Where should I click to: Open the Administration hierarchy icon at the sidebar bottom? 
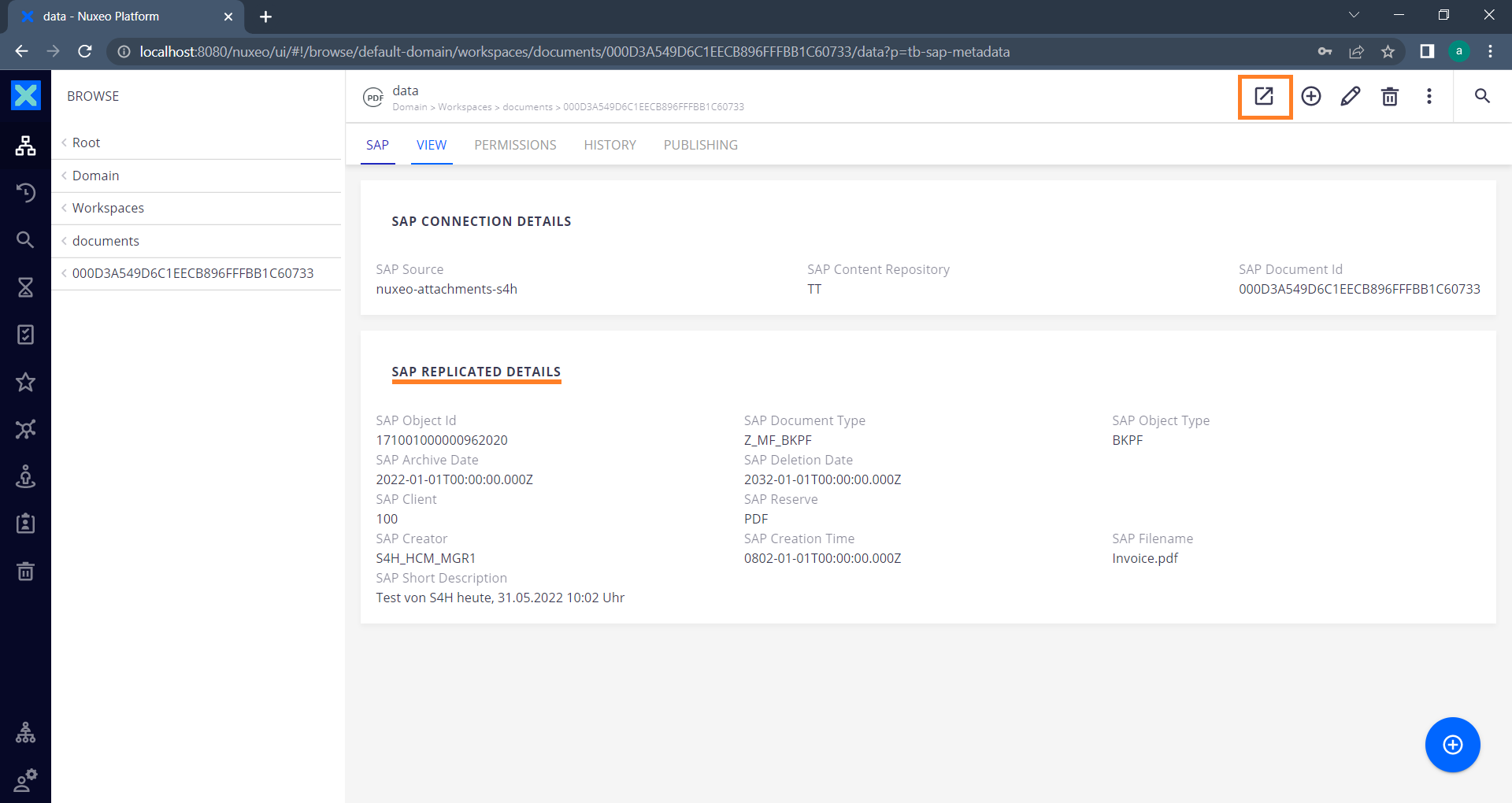tap(25, 733)
